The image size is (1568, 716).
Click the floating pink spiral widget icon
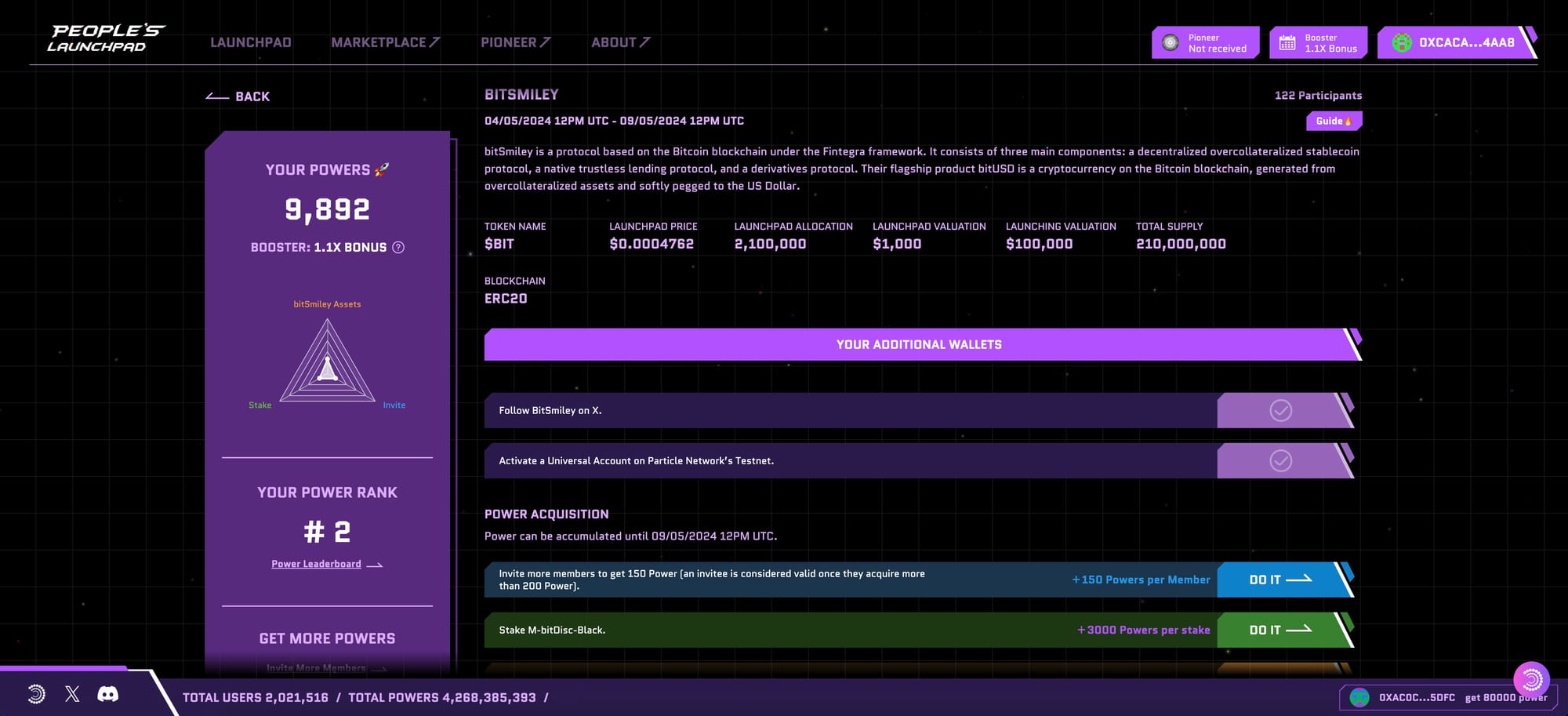tap(1531, 679)
